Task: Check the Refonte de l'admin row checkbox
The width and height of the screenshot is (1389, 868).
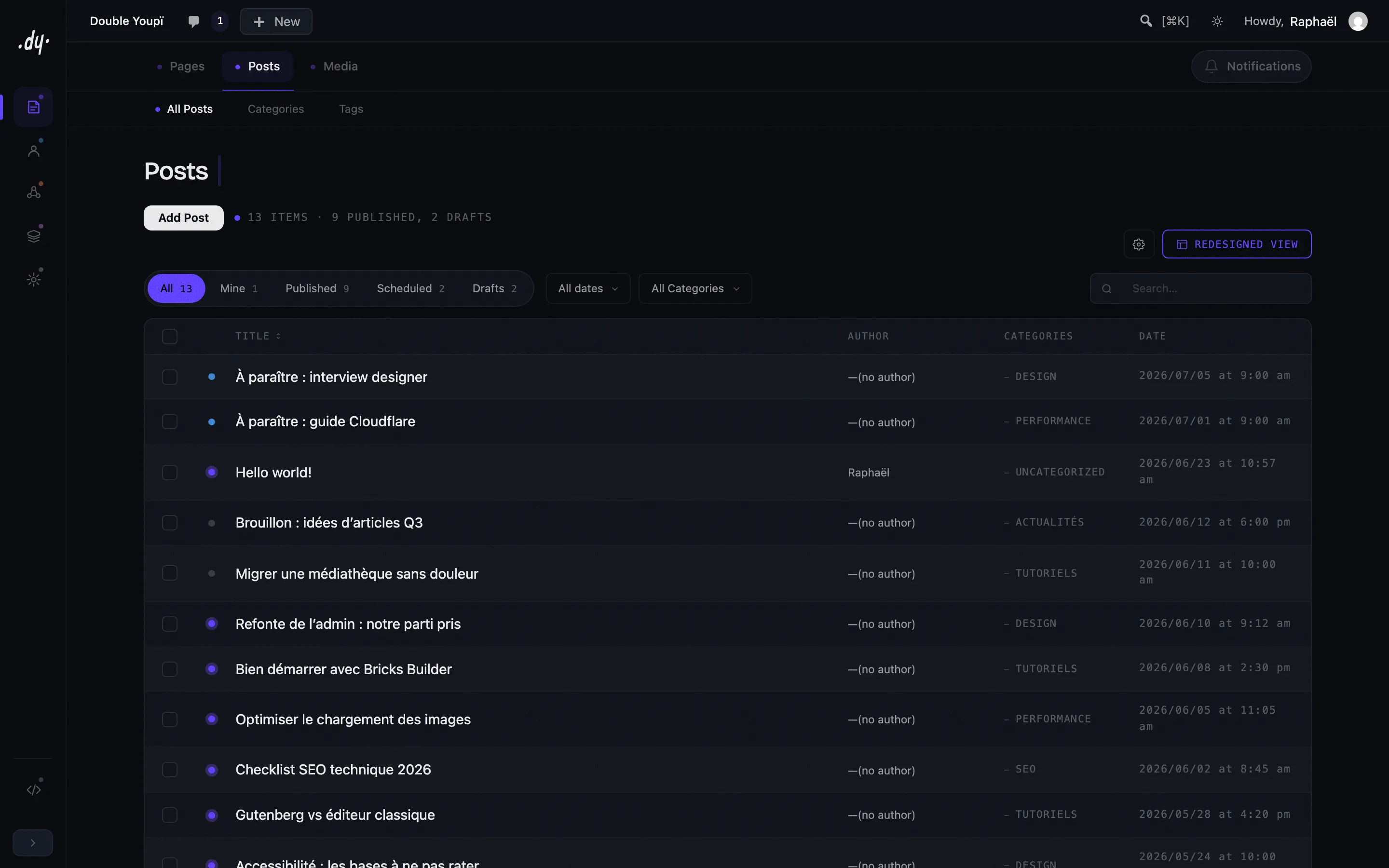Action: click(170, 624)
